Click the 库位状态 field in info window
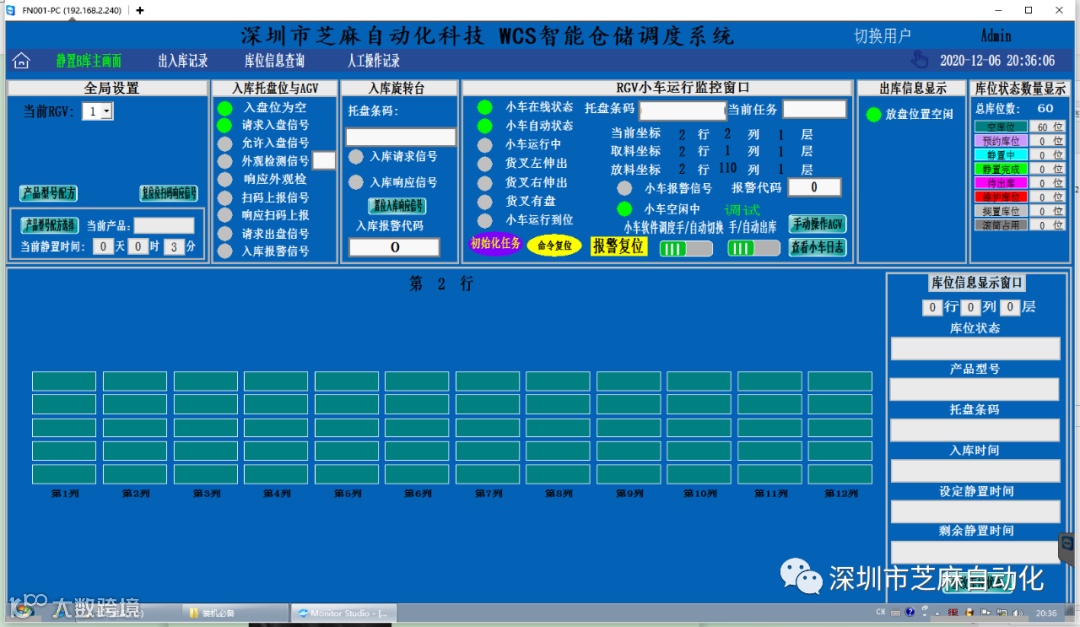1080x627 pixels. click(x=975, y=349)
